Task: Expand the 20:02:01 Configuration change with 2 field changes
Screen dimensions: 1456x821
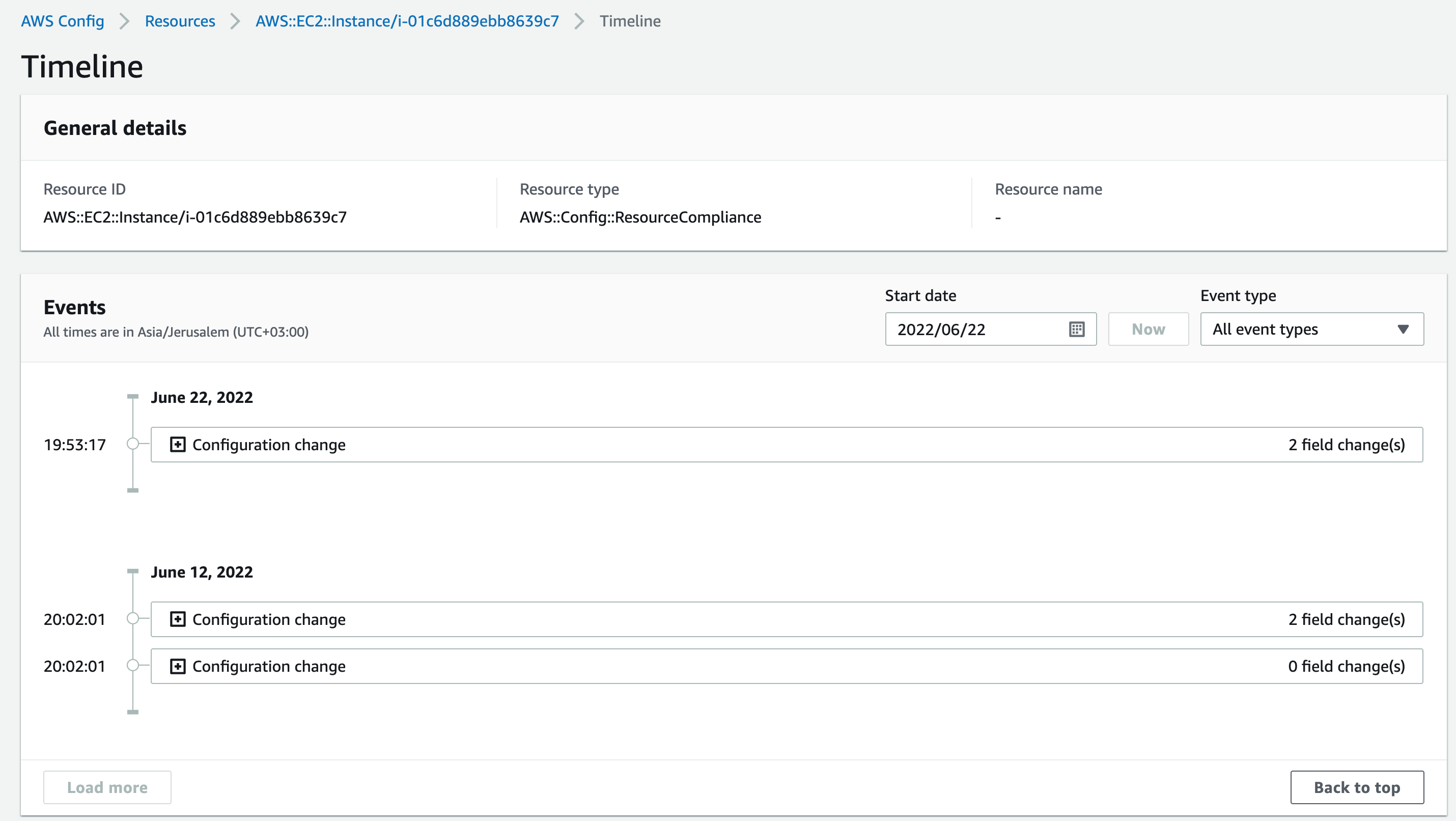Action: (178, 619)
